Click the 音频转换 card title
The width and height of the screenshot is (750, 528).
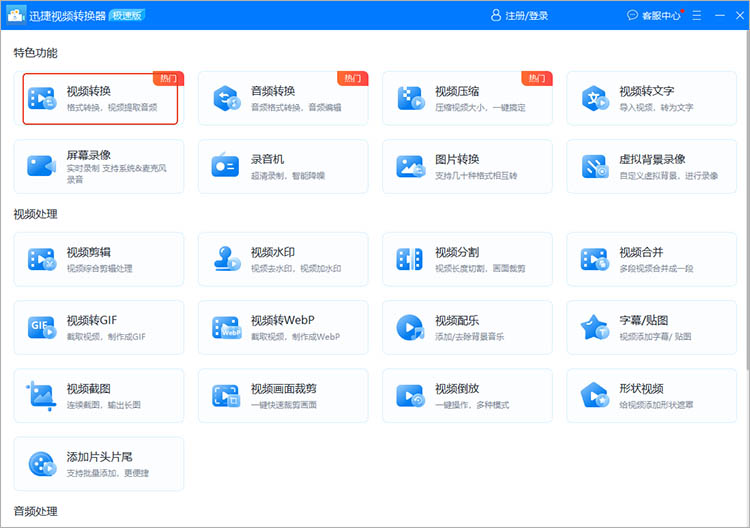pos(273,91)
